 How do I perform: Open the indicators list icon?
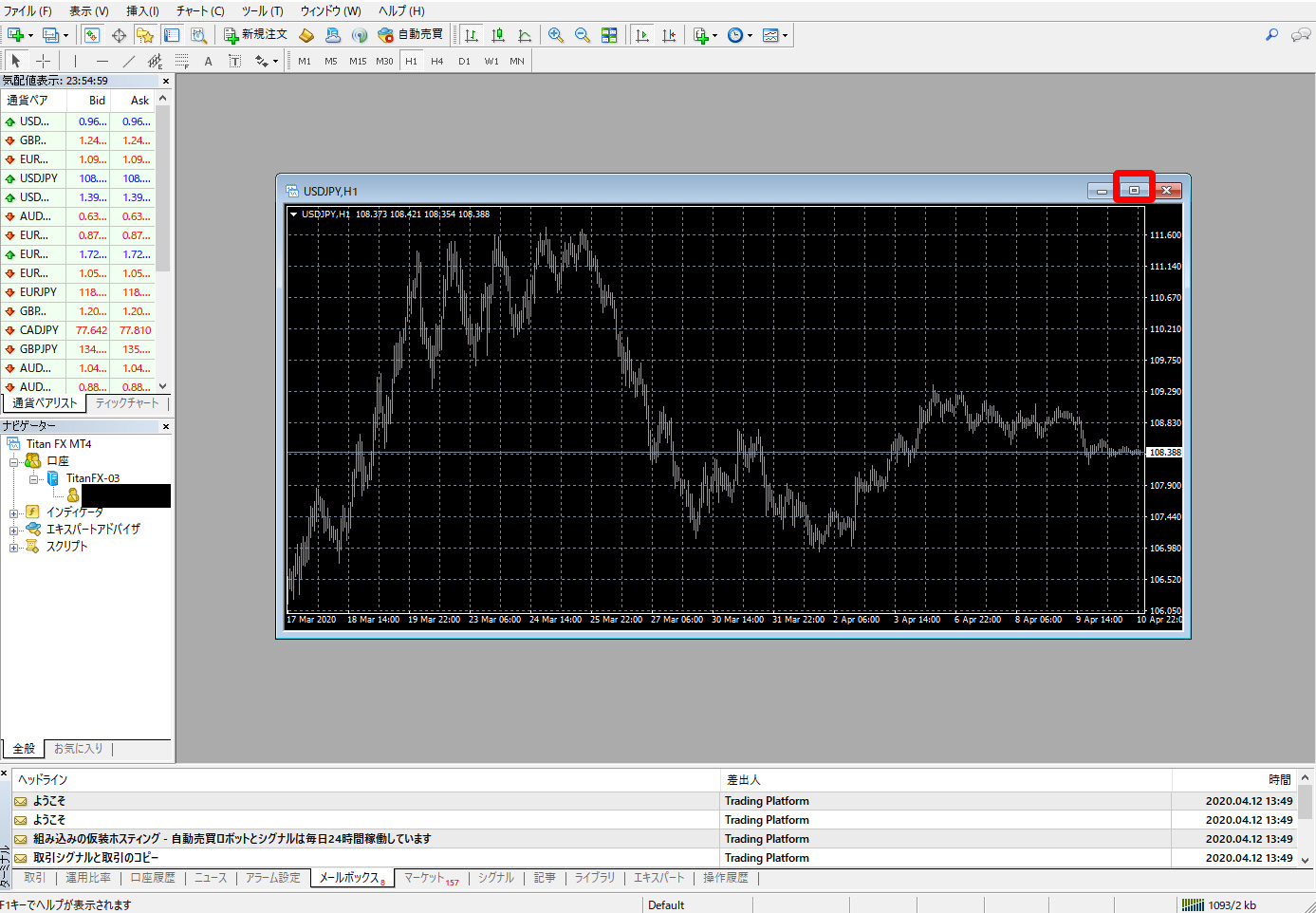[700, 35]
